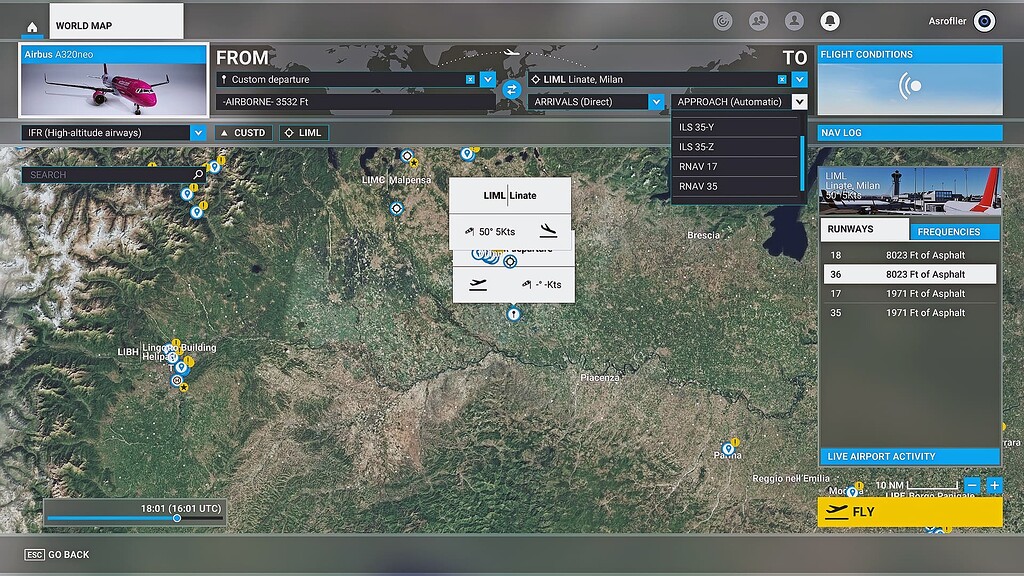The width and height of the screenshot is (1024, 576).
Task: Clear the LIML destination with the x icon
Action: click(x=781, y=78)
